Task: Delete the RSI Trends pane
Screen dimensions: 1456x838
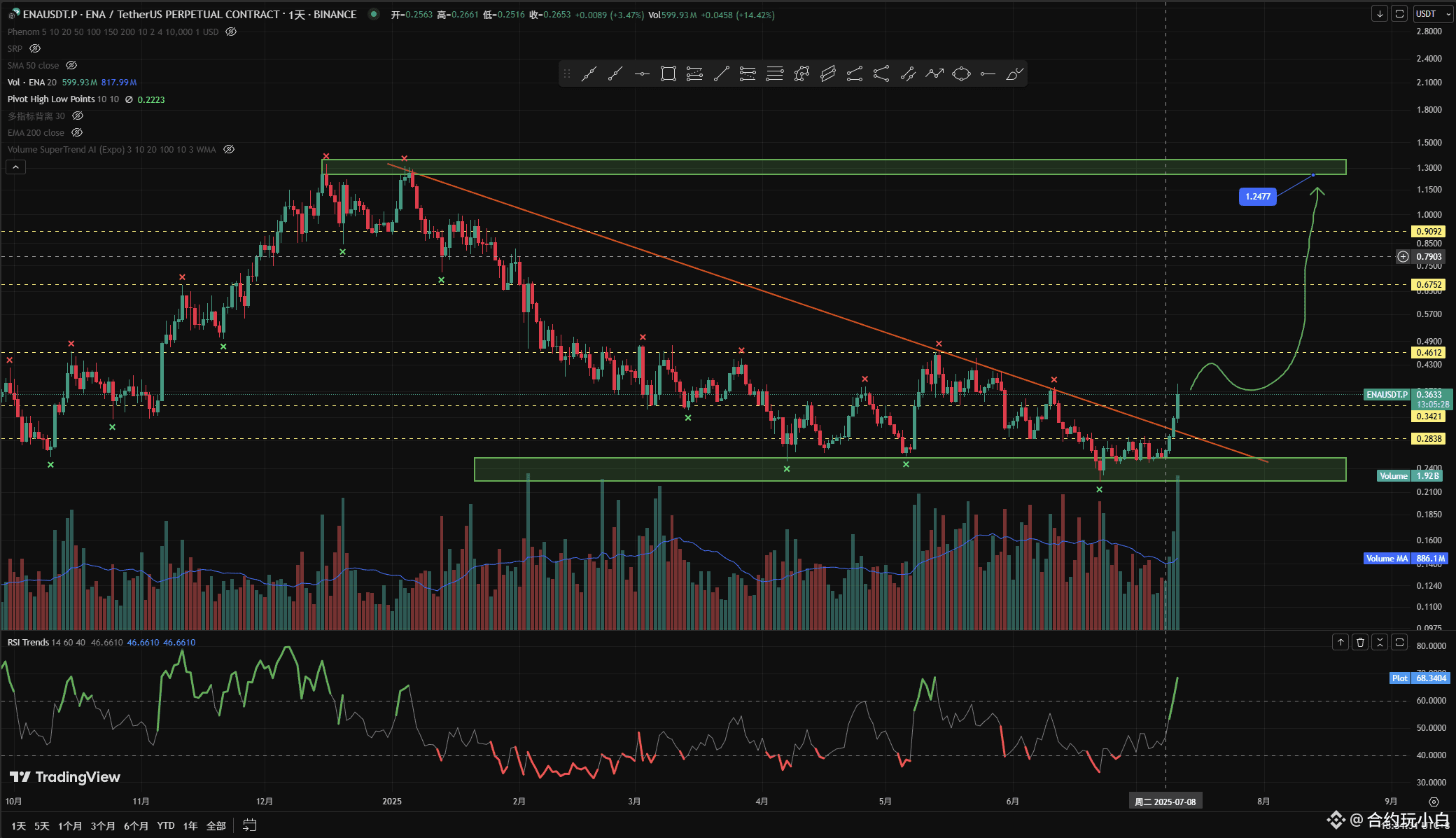Action: 1360,642
